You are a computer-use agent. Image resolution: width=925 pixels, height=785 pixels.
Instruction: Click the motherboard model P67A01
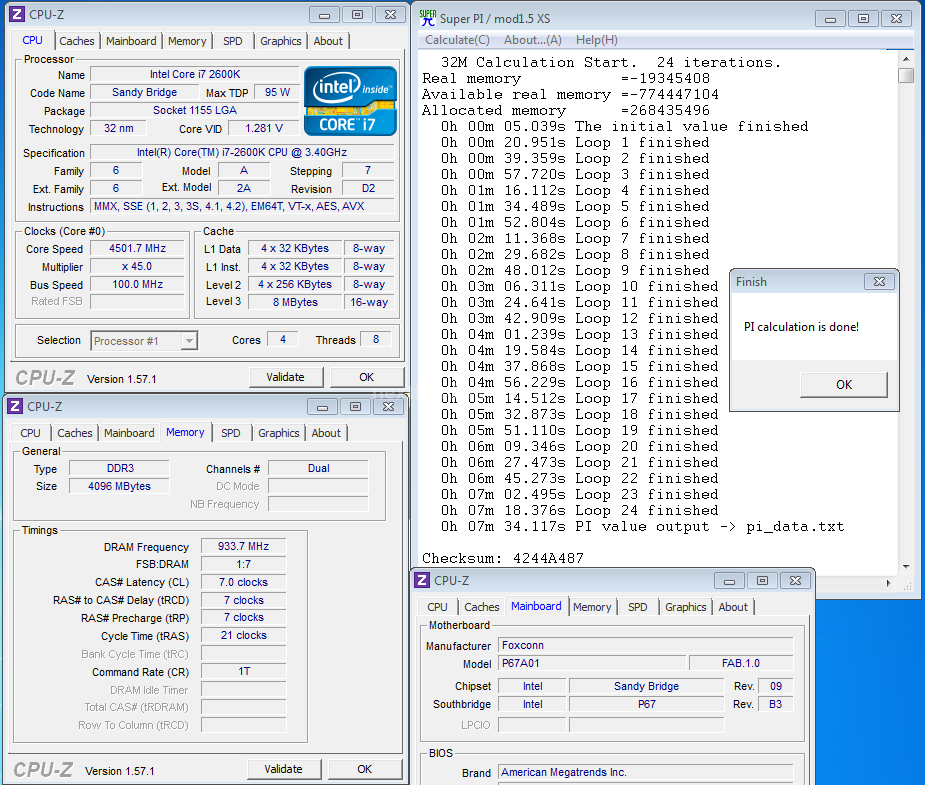coord(592,663)
